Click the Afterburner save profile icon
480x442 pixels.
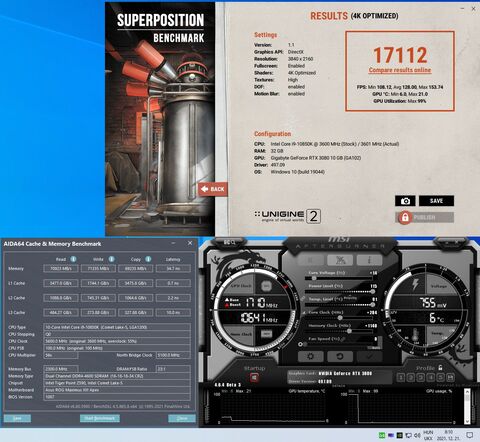click(450, 377)
